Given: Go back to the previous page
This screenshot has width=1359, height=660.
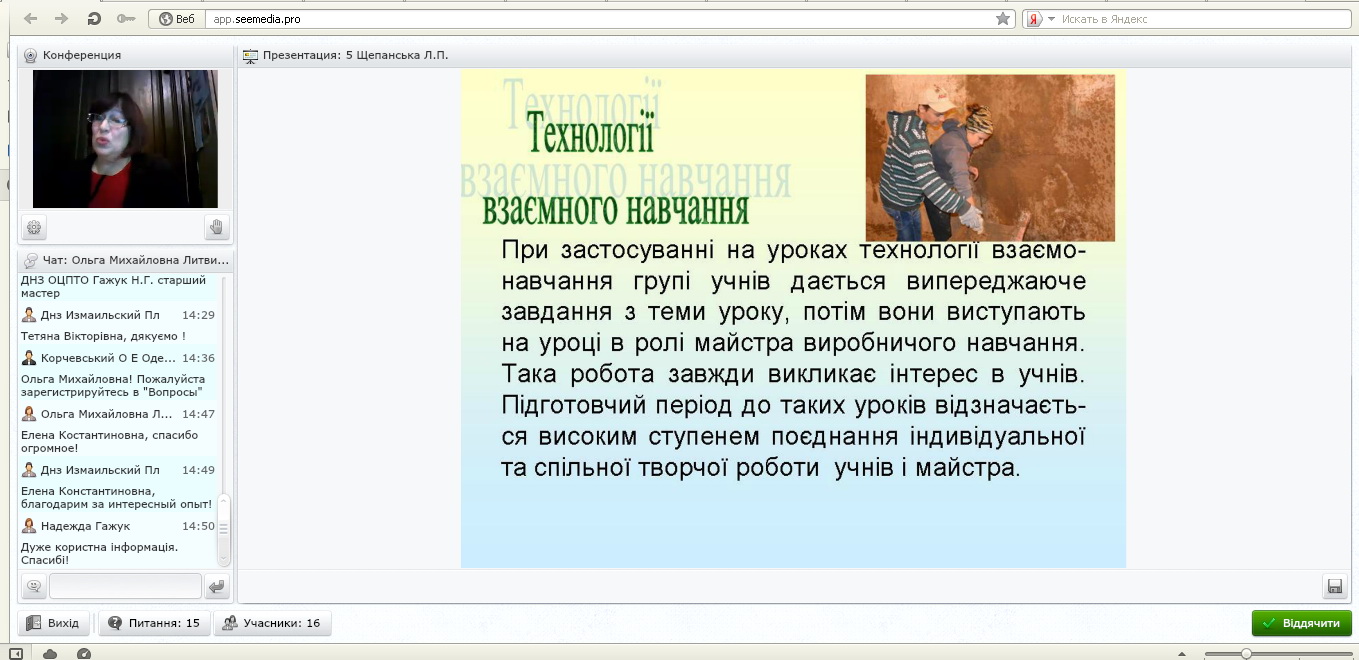Looking at the screenshot, I should (x=30, y=19).
